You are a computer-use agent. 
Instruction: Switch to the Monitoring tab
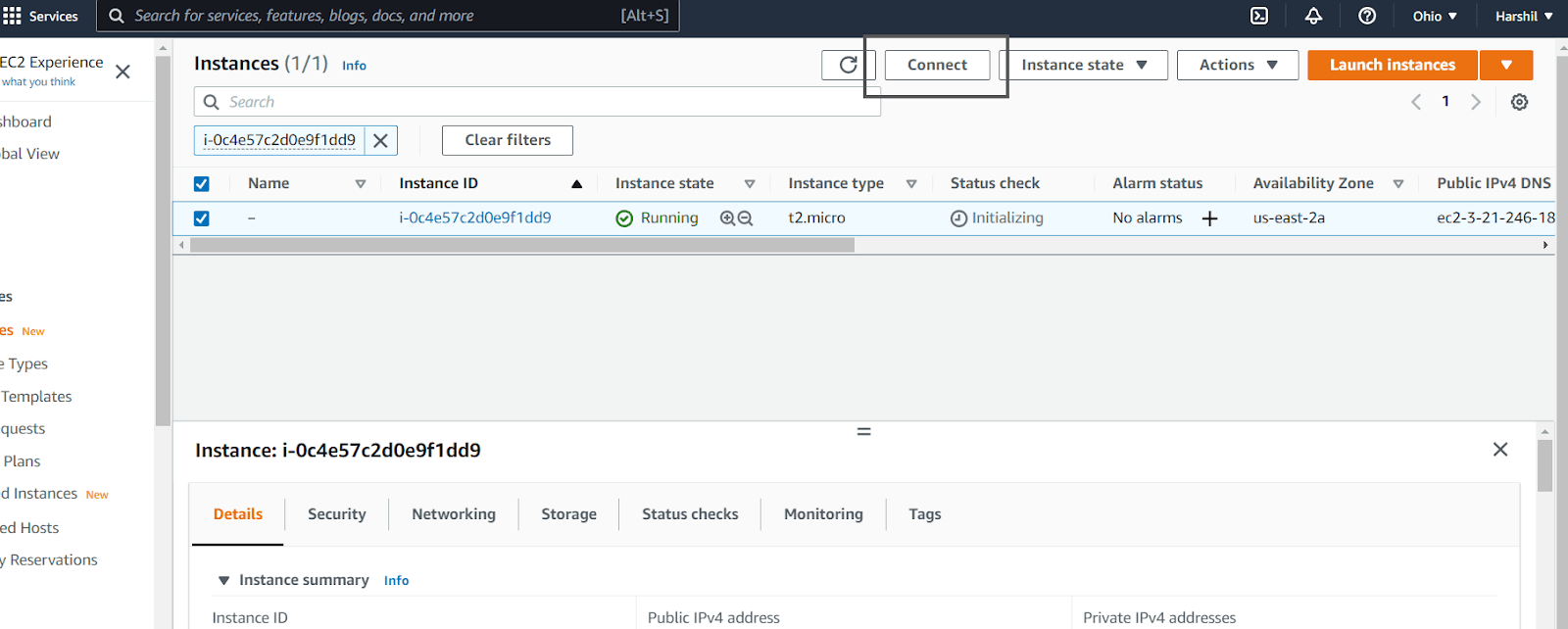tap(823, 514)
